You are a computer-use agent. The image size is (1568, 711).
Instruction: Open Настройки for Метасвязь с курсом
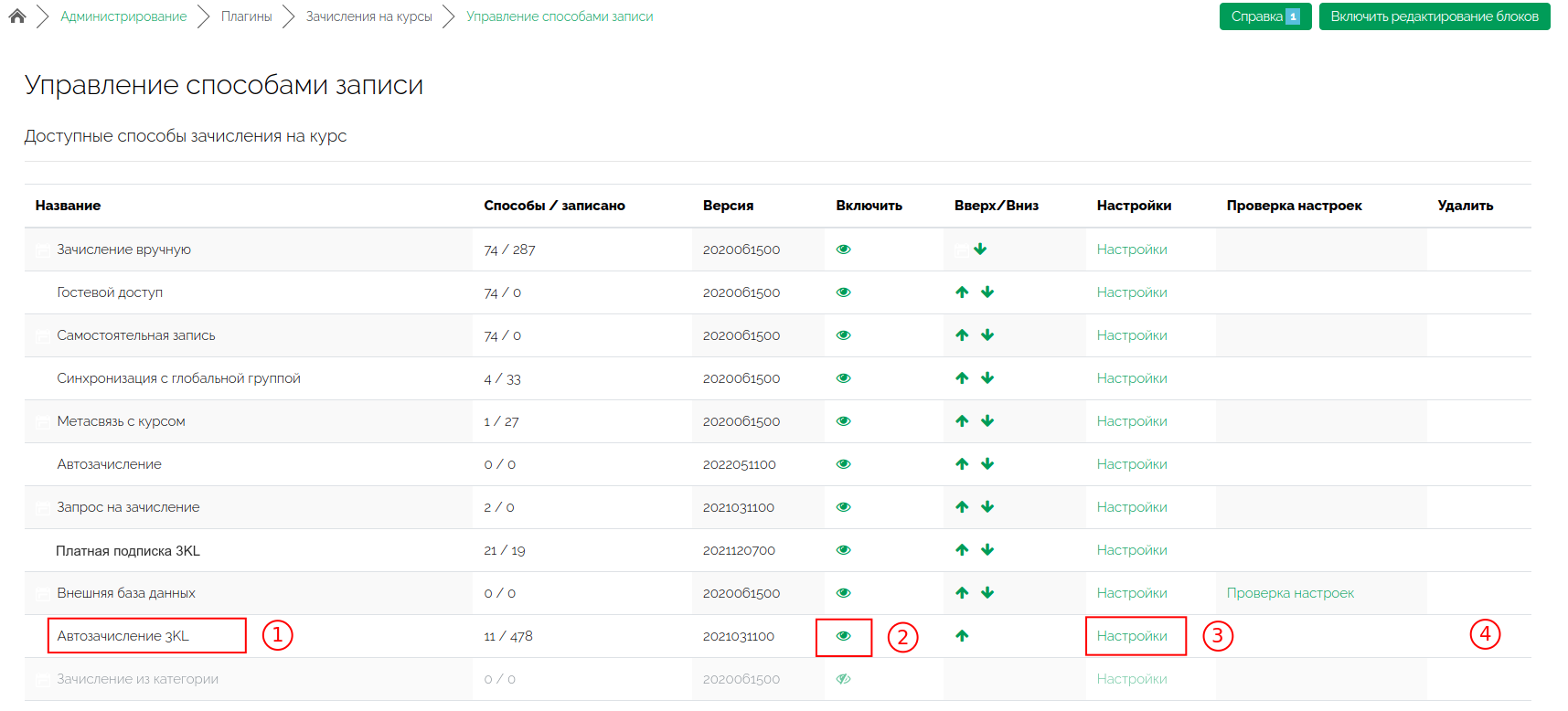click(1132, 421)
